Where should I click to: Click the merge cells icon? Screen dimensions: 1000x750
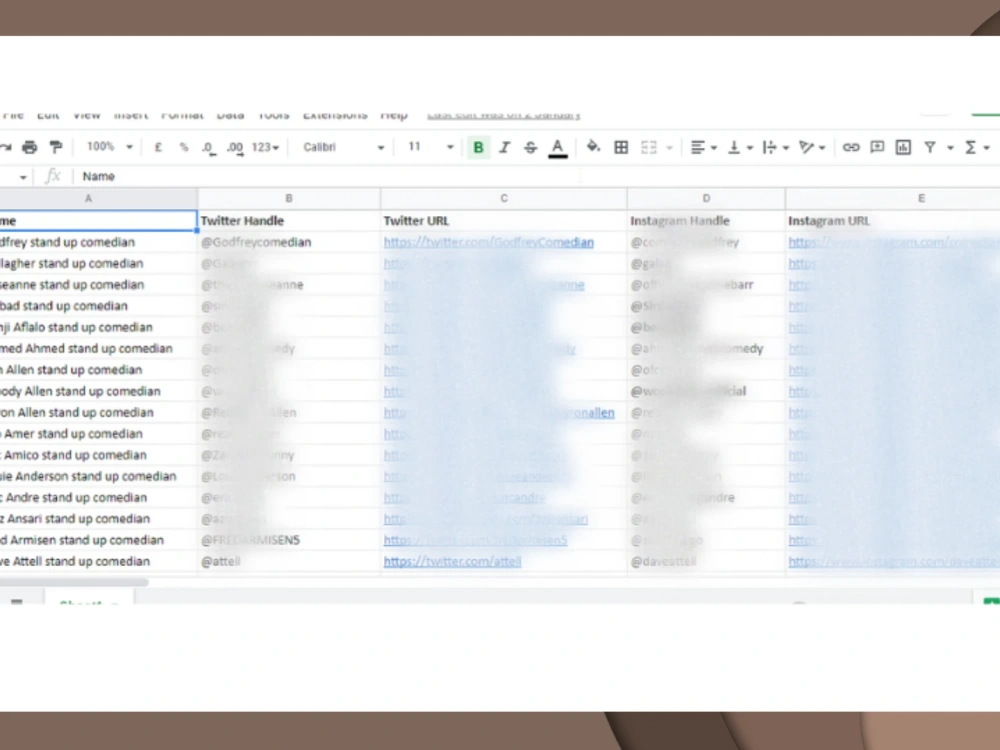click(649, 147)
